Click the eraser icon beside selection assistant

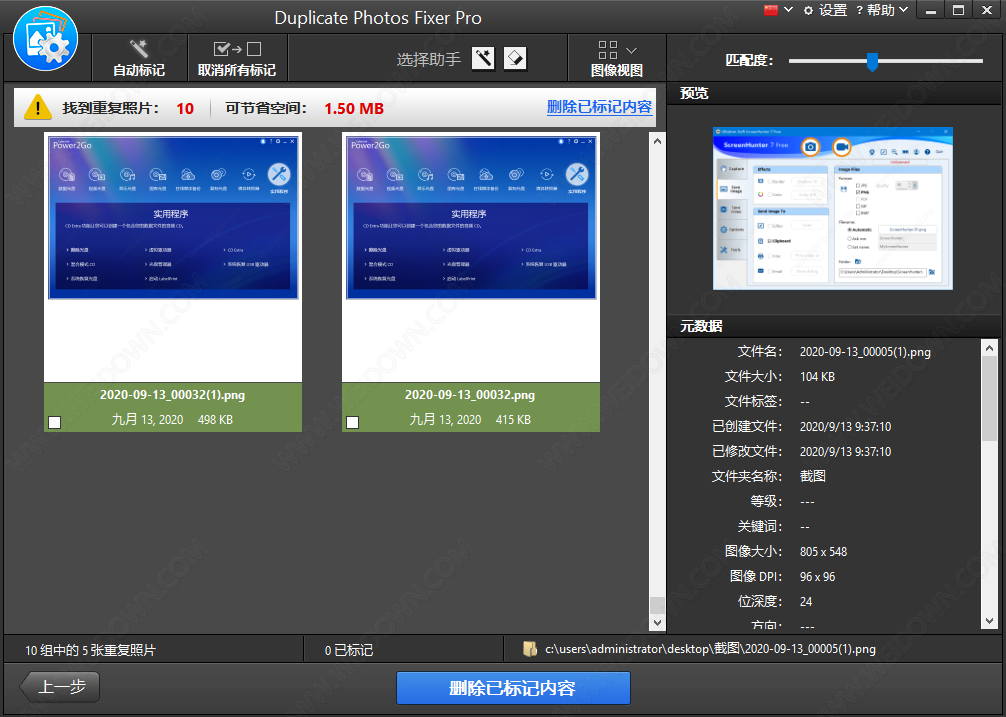[515, 58]
